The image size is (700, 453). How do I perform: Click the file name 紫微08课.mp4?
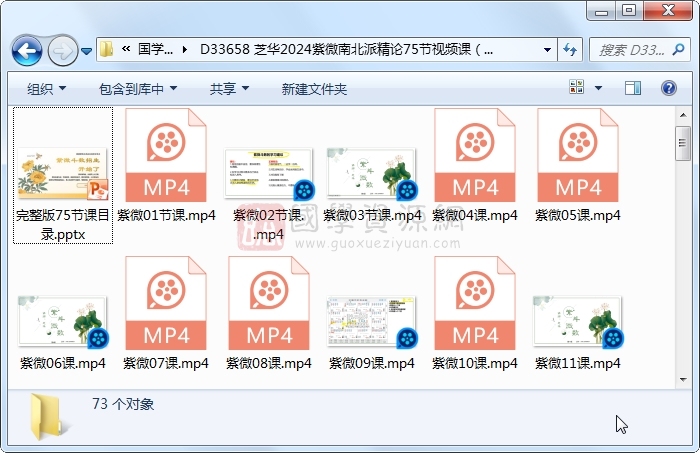coord(269,363)
